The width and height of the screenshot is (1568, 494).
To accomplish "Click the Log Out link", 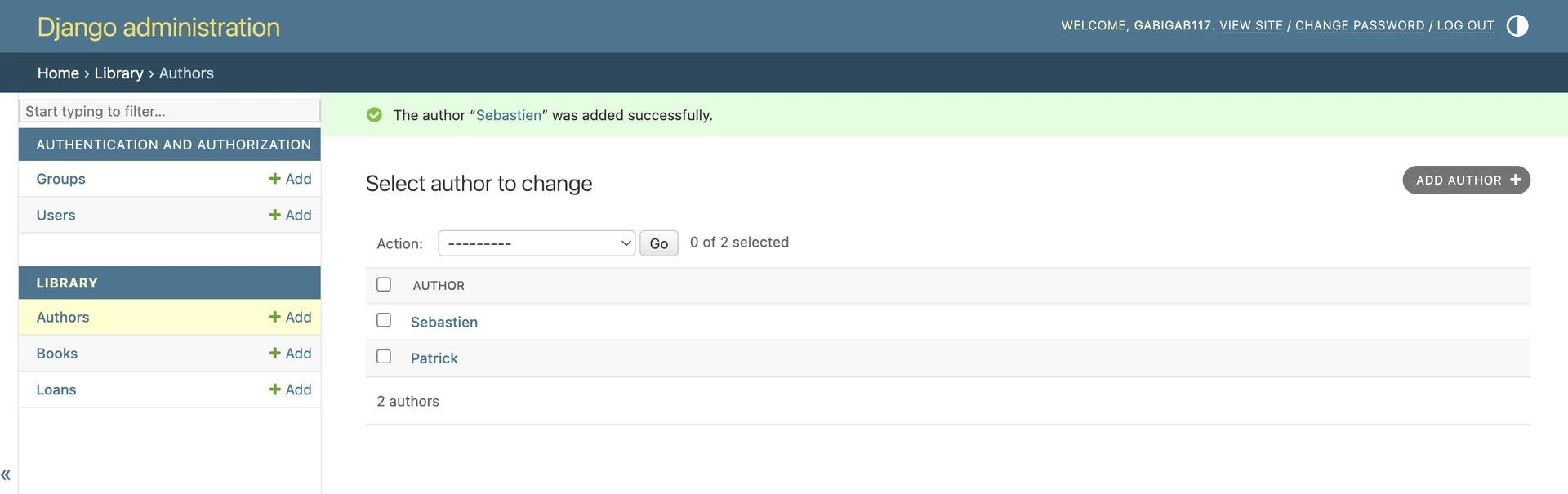I will [1465, 25].
